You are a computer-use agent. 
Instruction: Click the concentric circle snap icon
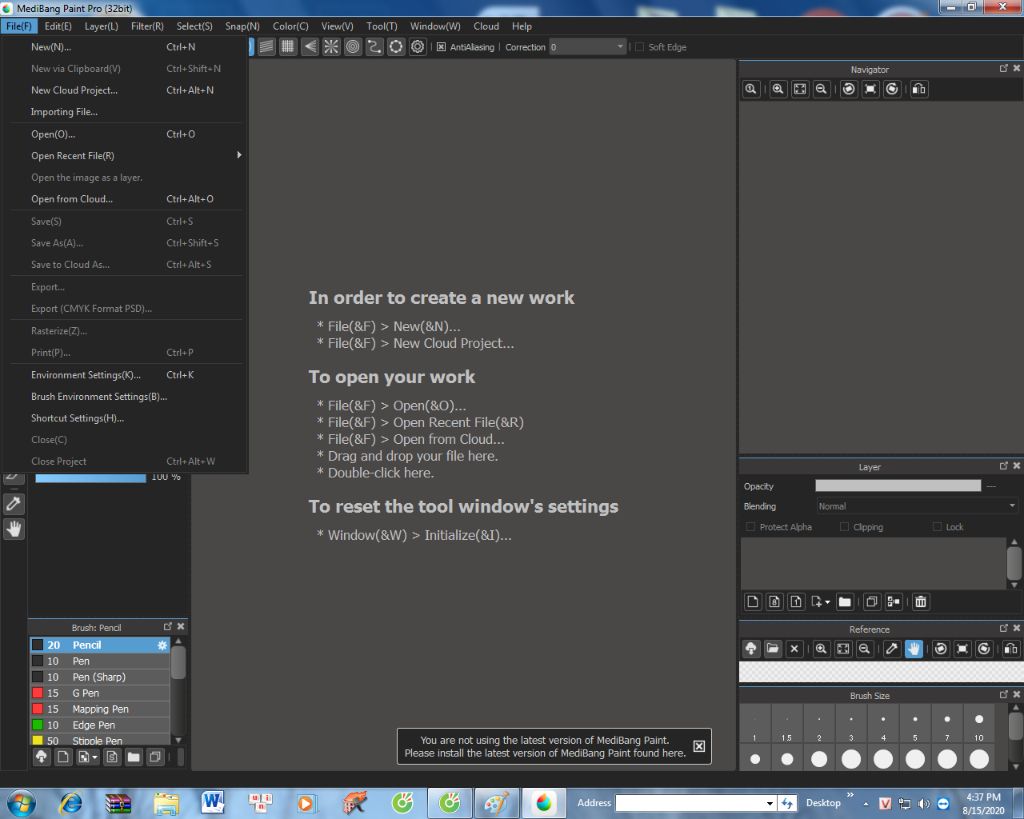pos(353,47)
